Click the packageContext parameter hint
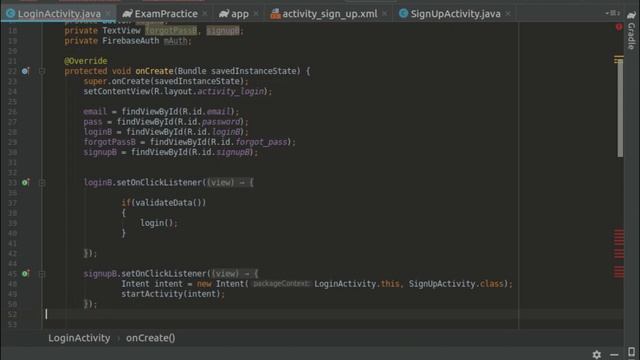 pyautogui.click(x=281, y=284)
